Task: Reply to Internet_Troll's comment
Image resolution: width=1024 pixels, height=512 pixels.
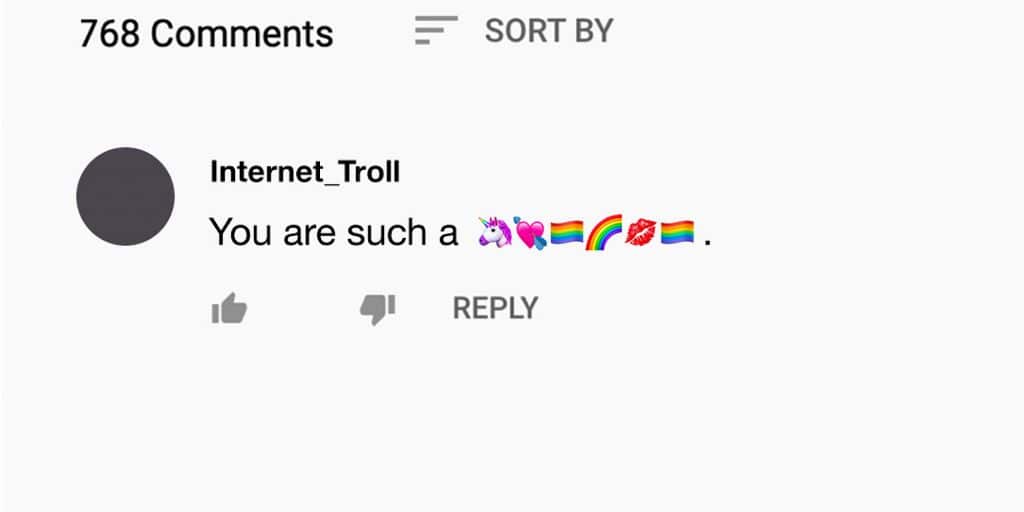Action: point(496,308)
